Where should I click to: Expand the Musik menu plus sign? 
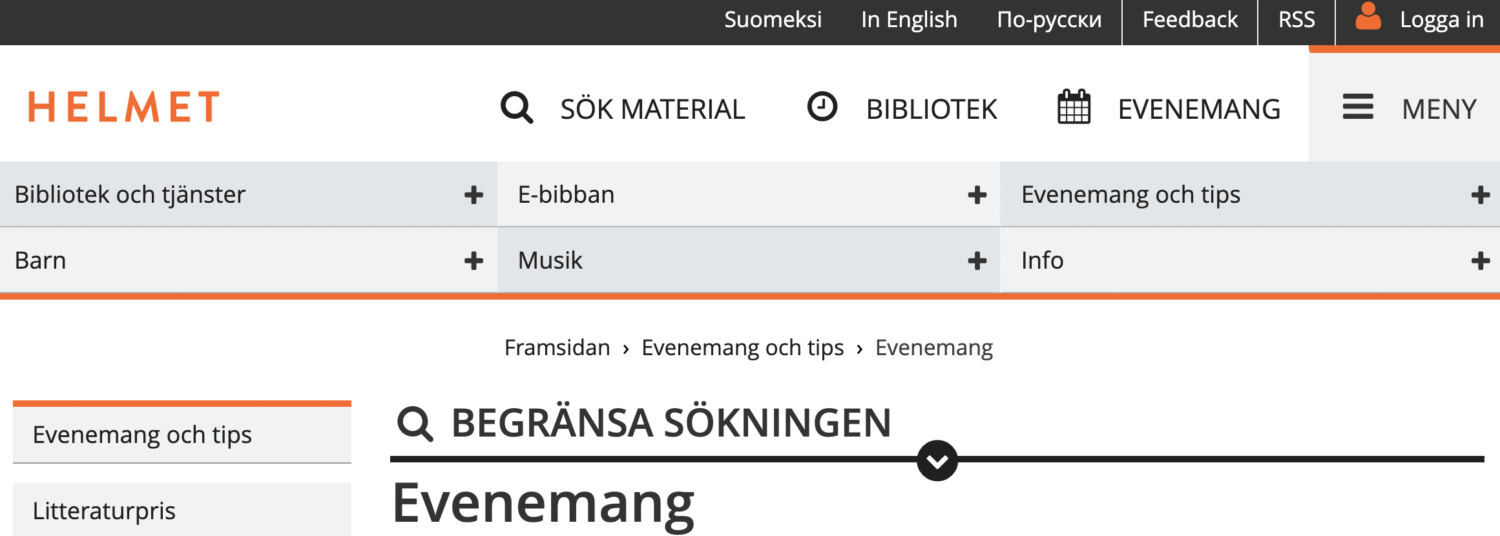coord(977,261)
